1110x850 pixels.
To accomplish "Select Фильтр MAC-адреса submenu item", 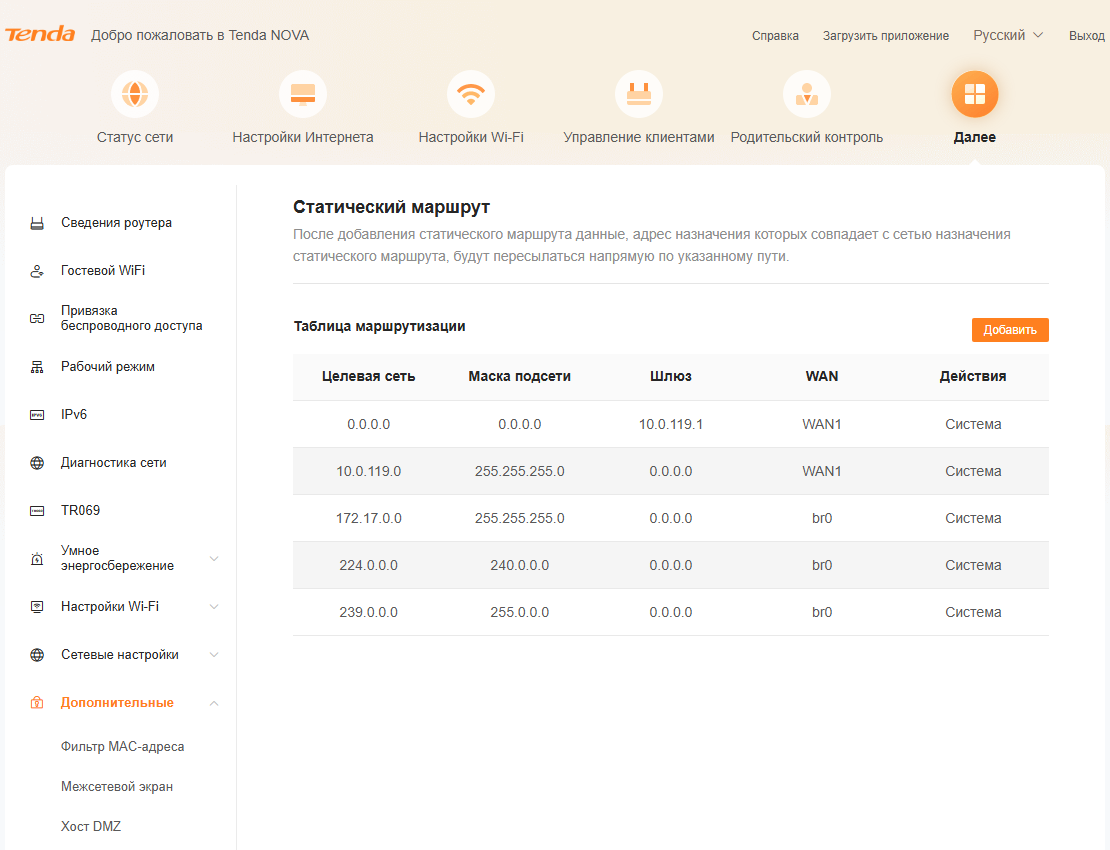I will click(x=122, y=747).
